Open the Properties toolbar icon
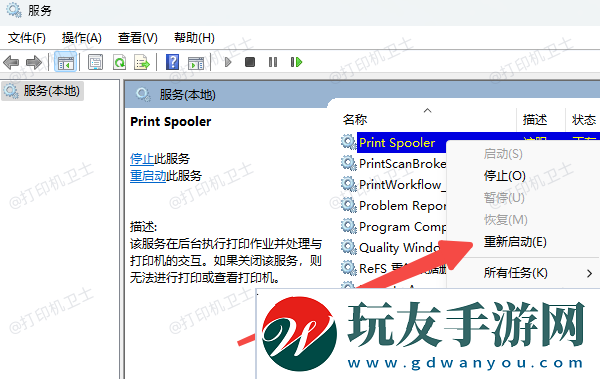Viewport: 600px width, 379px height. tap(95, 62)
